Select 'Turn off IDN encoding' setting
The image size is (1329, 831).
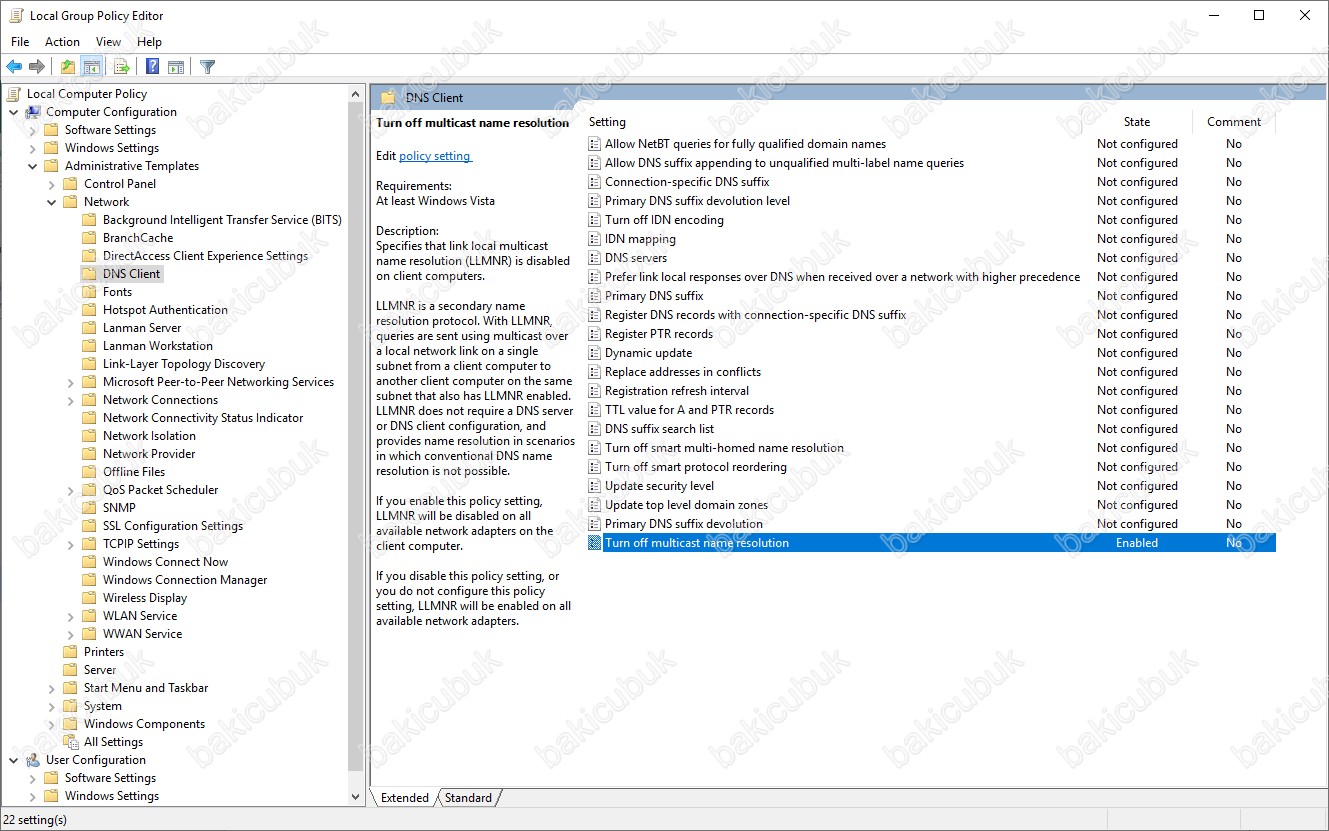[664, 220]
